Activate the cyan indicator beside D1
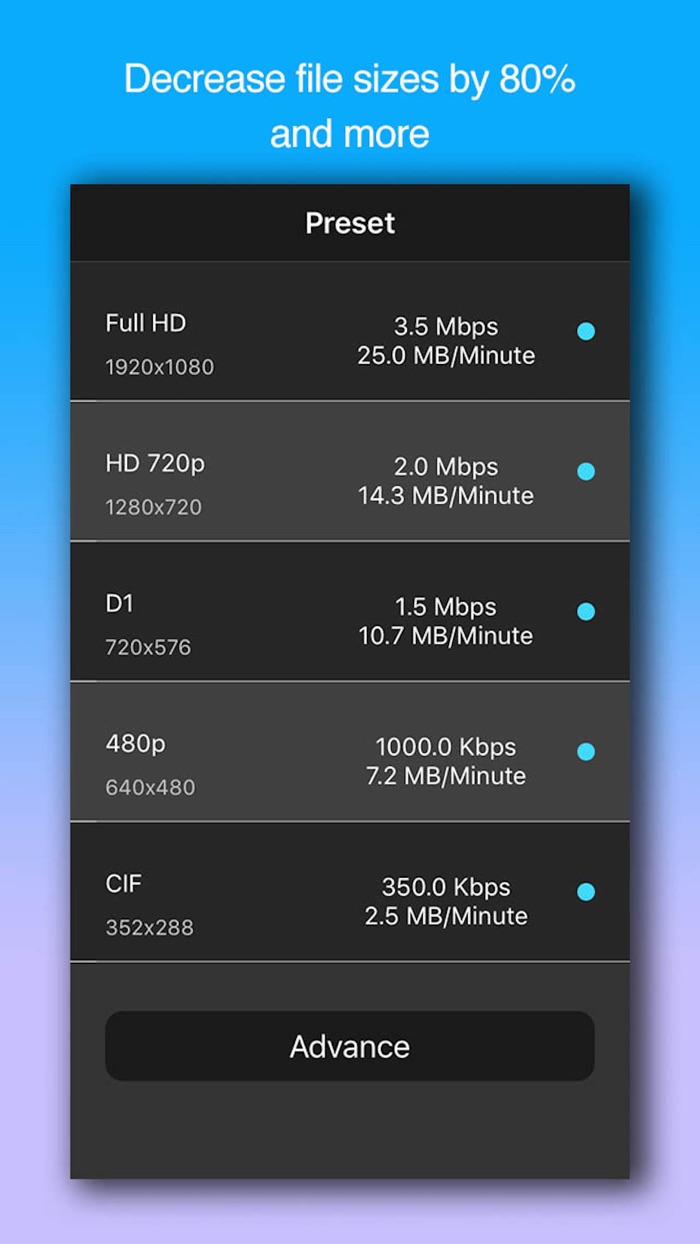The height and width of the screenshot is (1244, 700). [x=586, y=611]
